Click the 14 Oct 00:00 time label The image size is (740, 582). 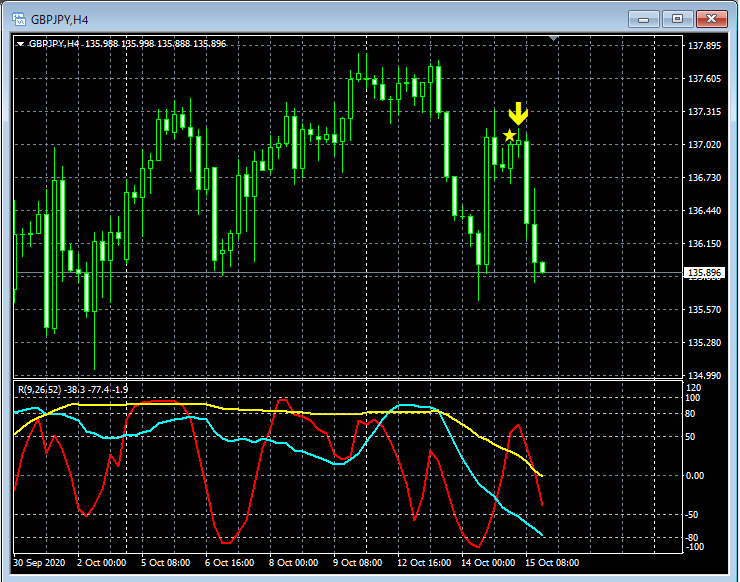click(488, 563)
